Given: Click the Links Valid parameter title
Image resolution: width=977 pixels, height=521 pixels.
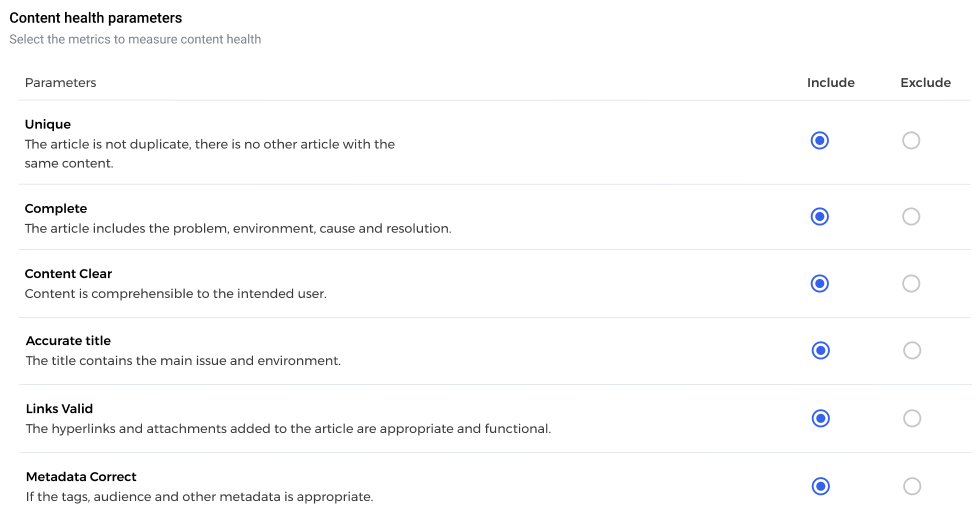Looking at the screenshot, I should pos(60,409).
